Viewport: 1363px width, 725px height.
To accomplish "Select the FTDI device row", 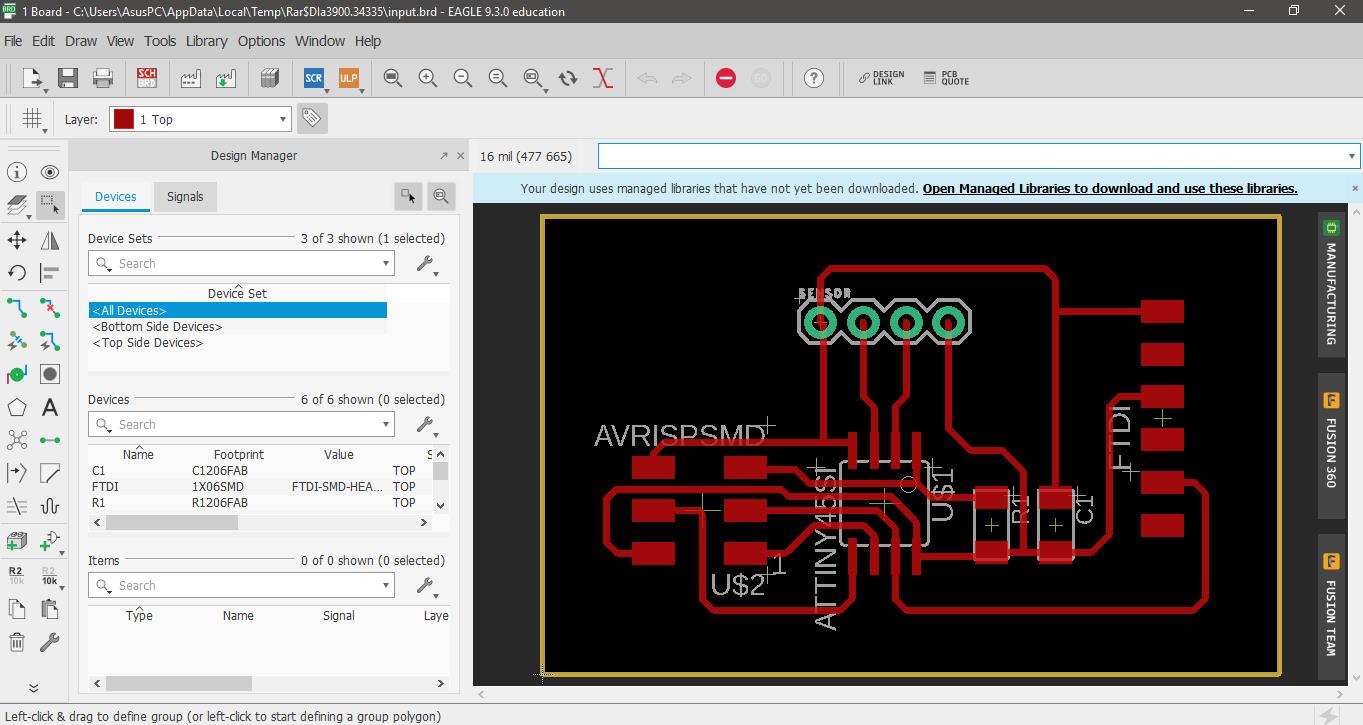I will 260,487.
